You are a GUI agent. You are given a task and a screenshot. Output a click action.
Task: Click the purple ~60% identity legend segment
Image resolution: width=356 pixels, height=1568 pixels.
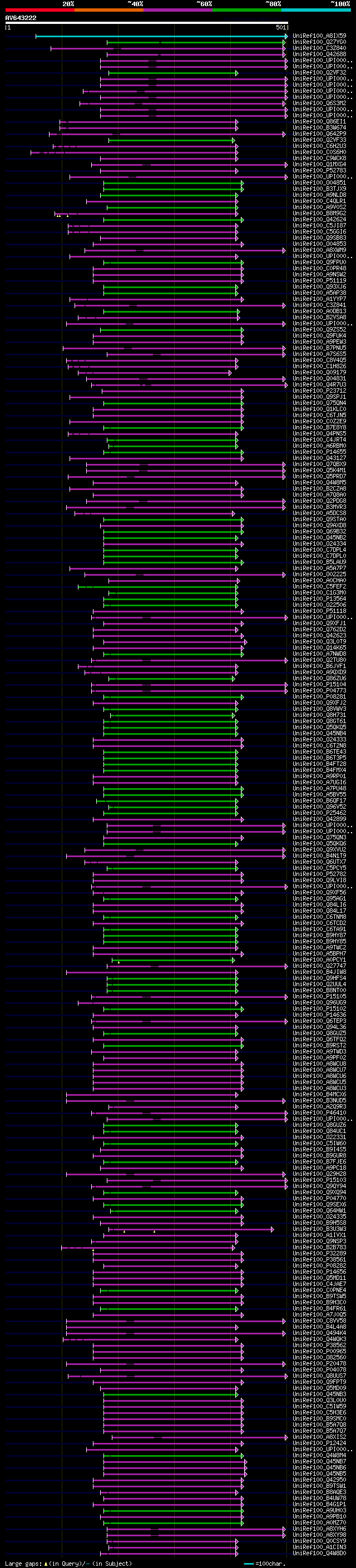(x=179, y=10)
